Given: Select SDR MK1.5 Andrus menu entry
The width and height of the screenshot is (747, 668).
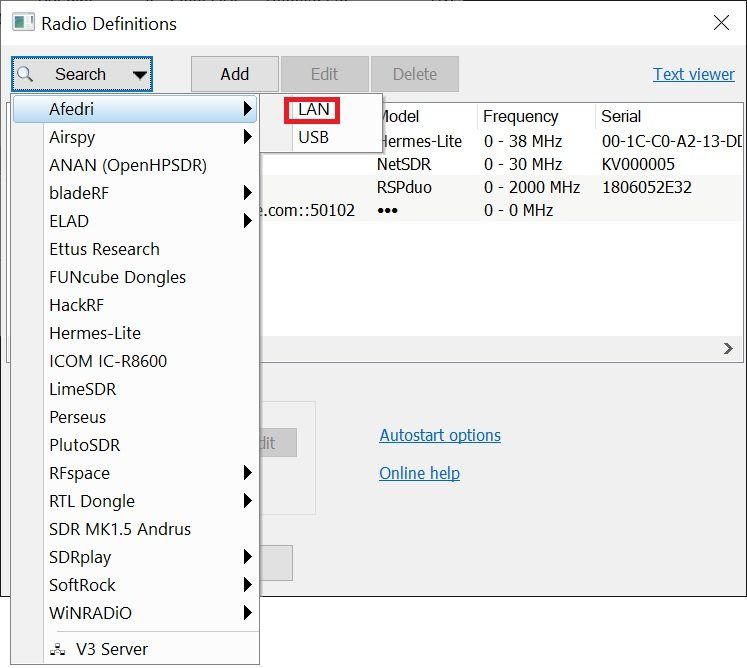Looking at the screenshot, I should click(135, 529).
